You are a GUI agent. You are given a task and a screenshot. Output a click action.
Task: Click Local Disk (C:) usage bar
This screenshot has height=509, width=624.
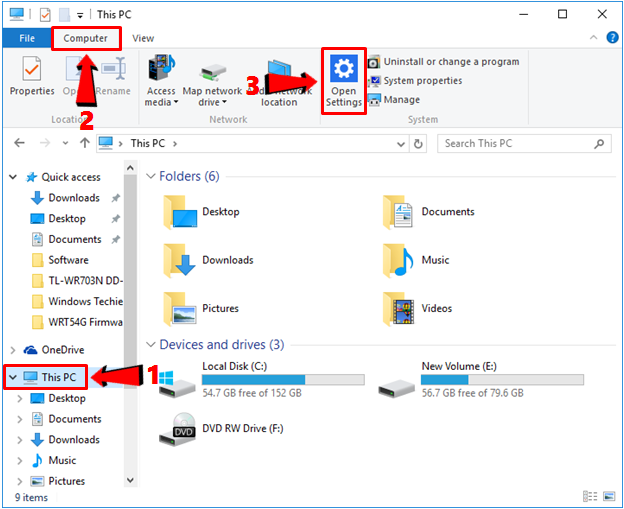click(x=283, y=380)
